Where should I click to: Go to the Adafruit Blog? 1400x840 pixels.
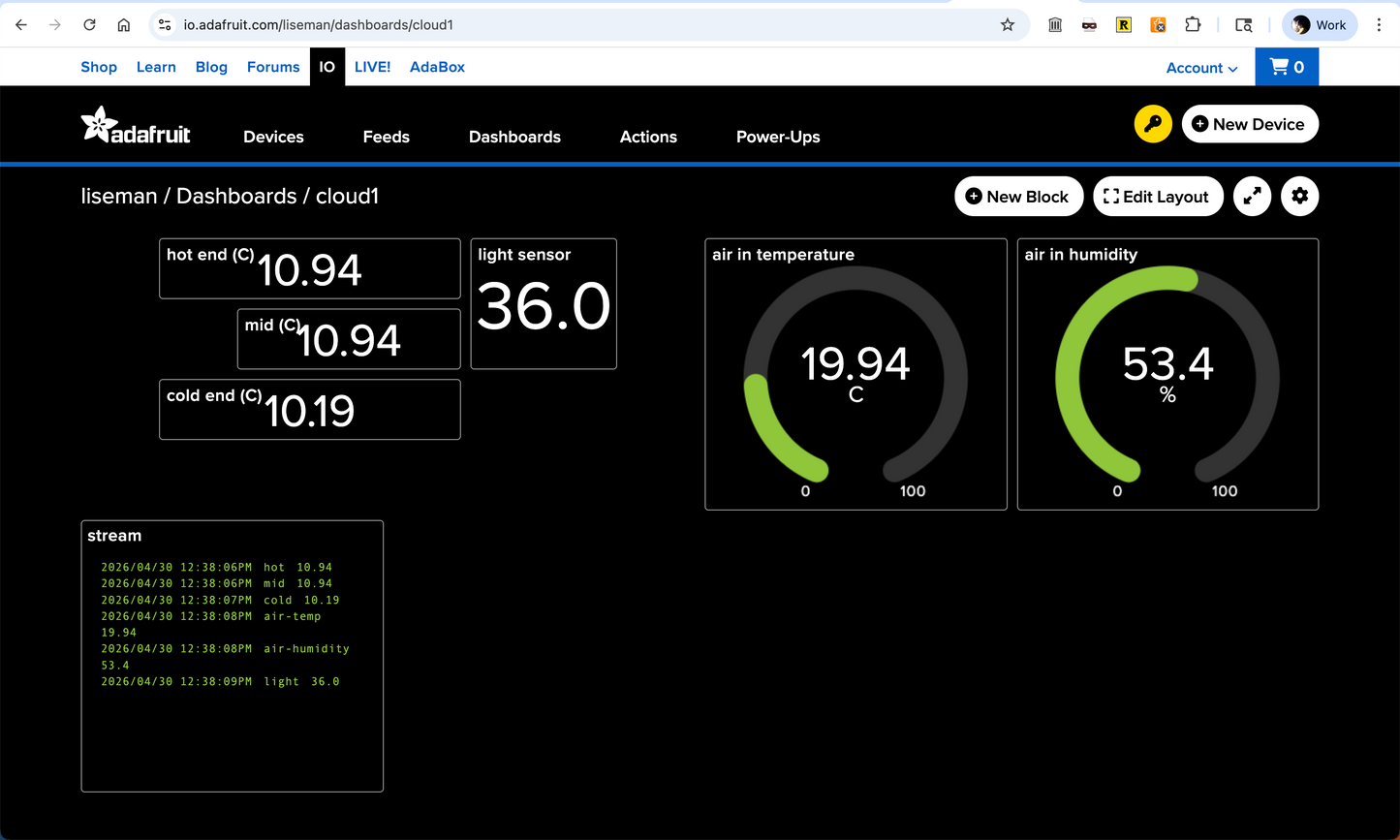tap(211, 67)
